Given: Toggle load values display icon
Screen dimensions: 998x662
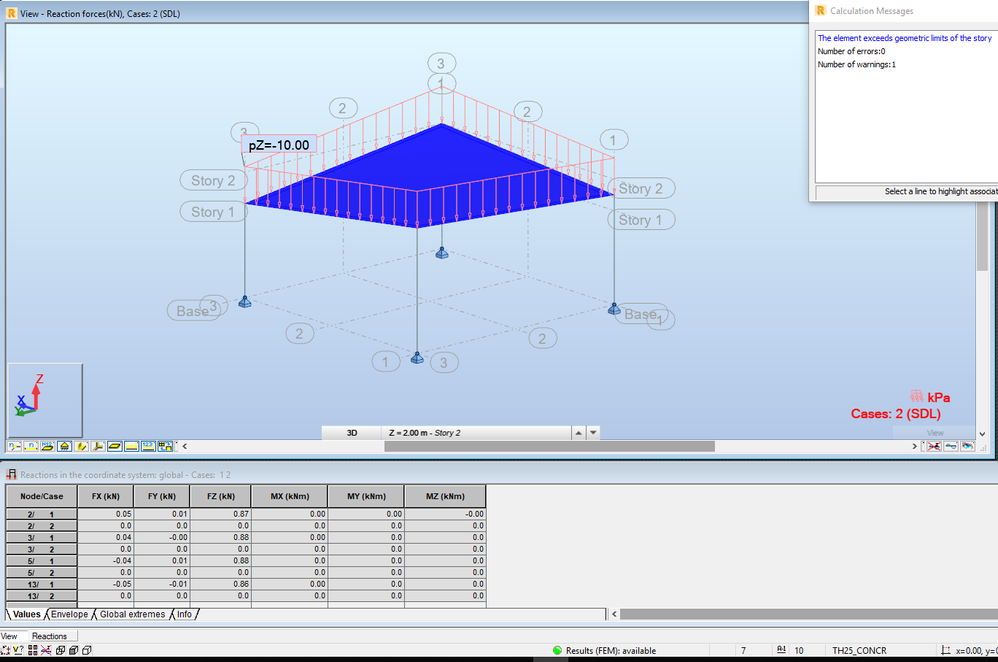Looking at the screenshot, I should [x=148, y=446].
